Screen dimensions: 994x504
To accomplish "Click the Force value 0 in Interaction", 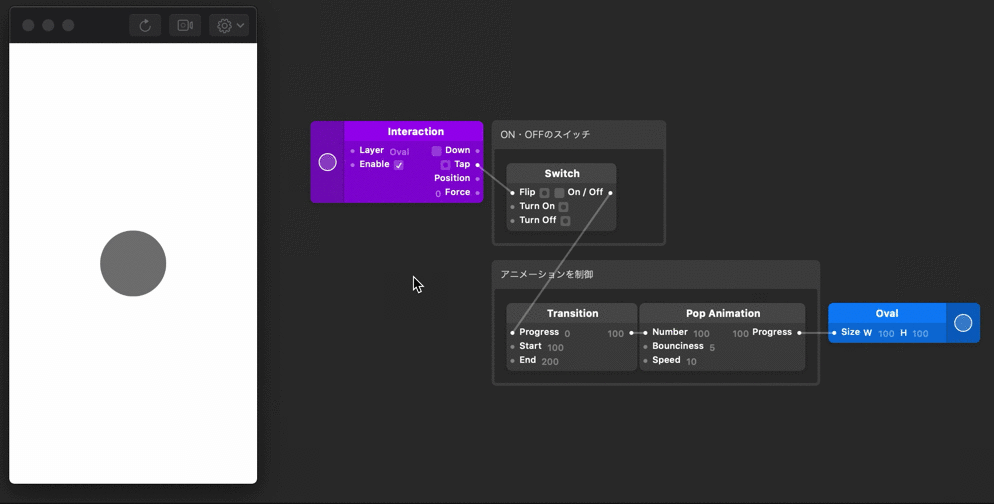I will pos(438,193).
